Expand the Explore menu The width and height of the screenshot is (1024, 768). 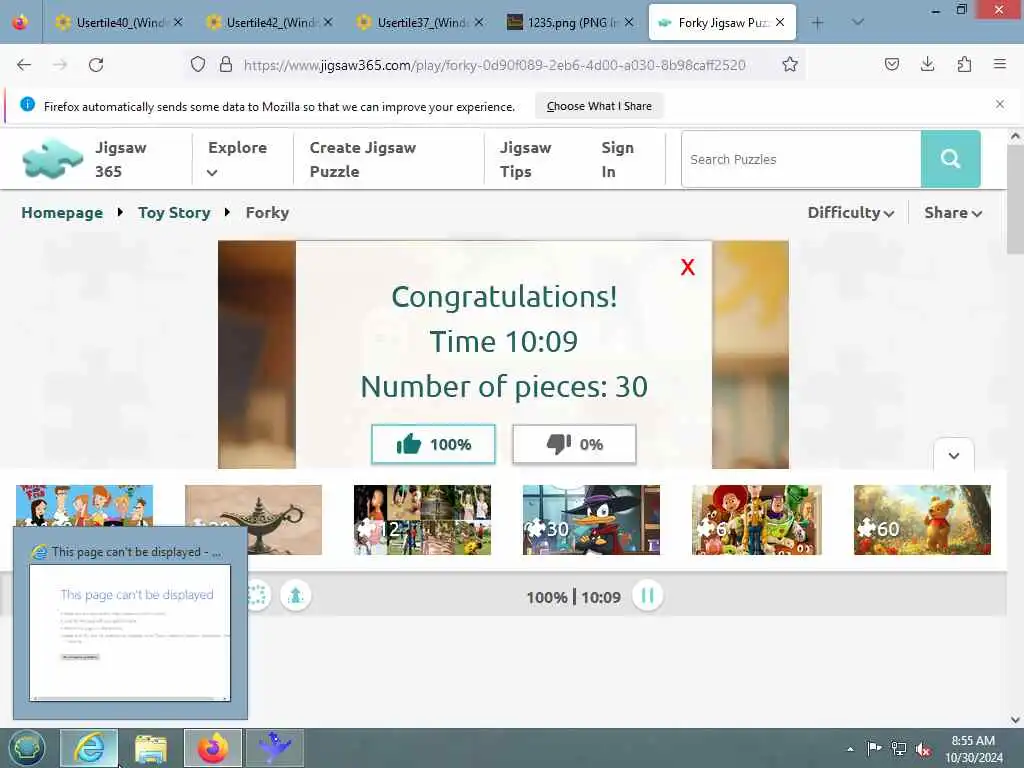coord(237,159)
